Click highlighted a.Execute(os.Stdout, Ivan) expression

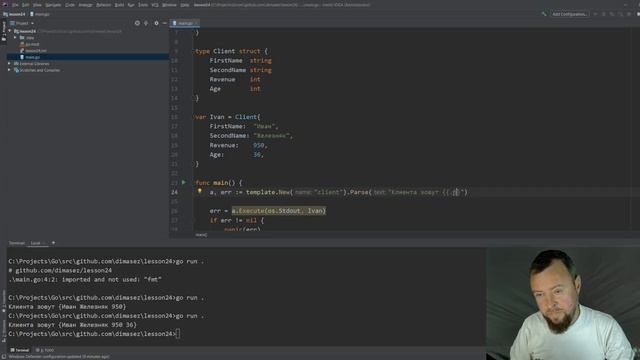(x=279, y=211)
